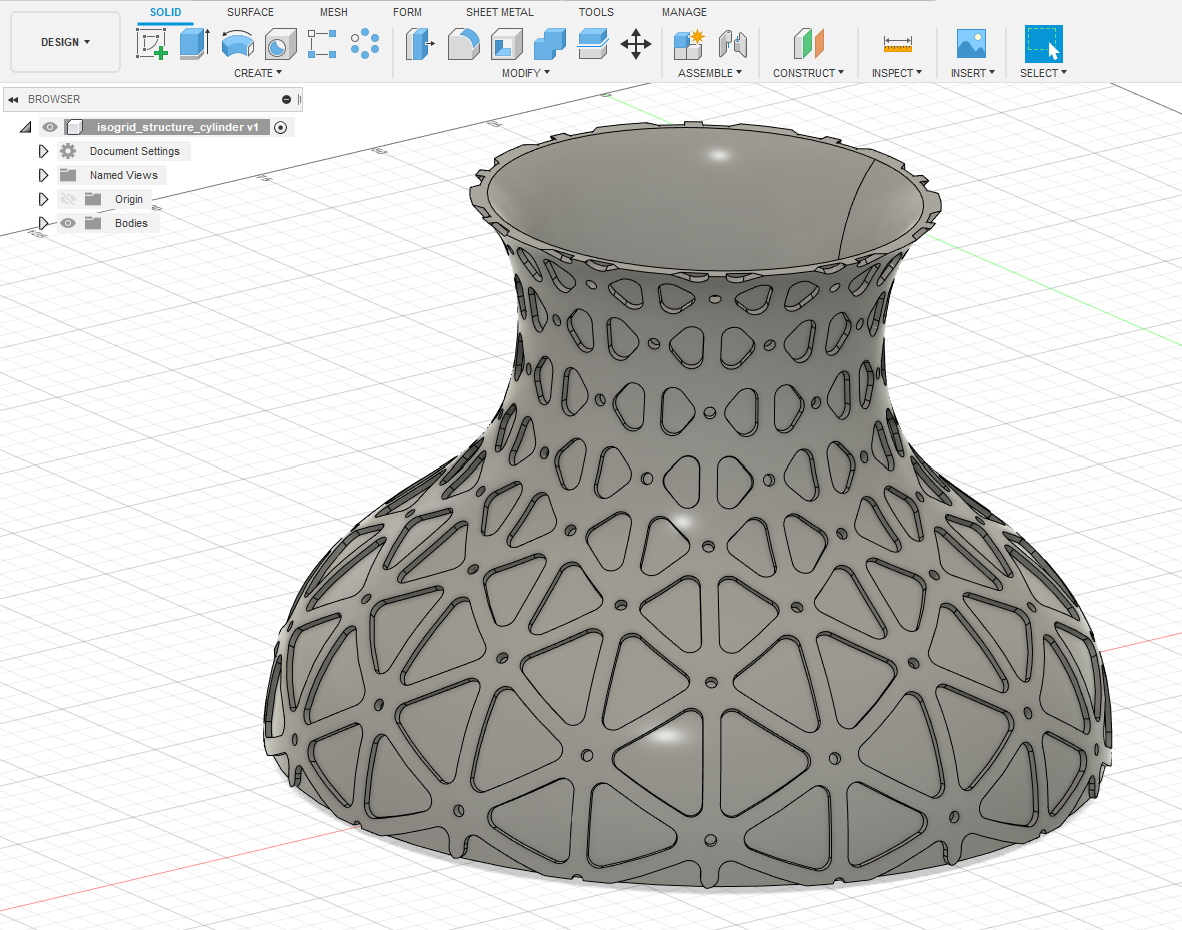This screenshot has height=930, width=1182.
Task: Switch to the SURFACE tab
Action: coord(250,12)
